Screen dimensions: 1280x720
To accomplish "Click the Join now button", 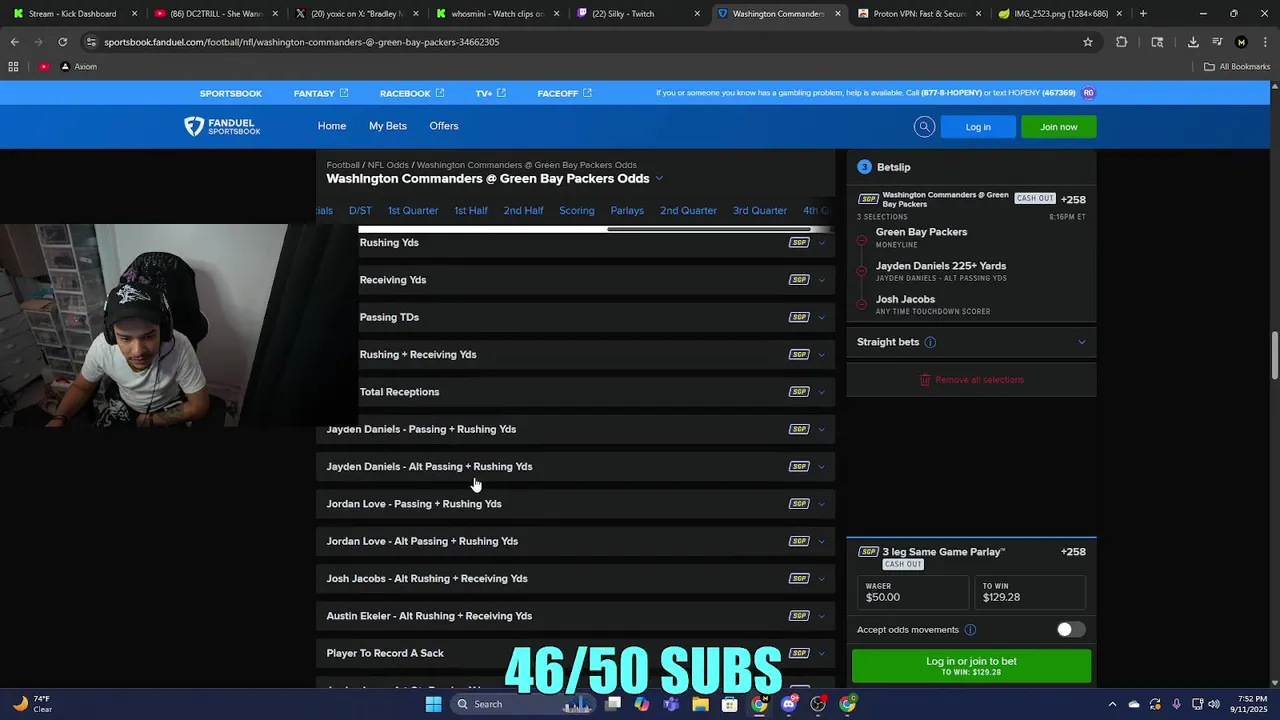I will 1058,127.
